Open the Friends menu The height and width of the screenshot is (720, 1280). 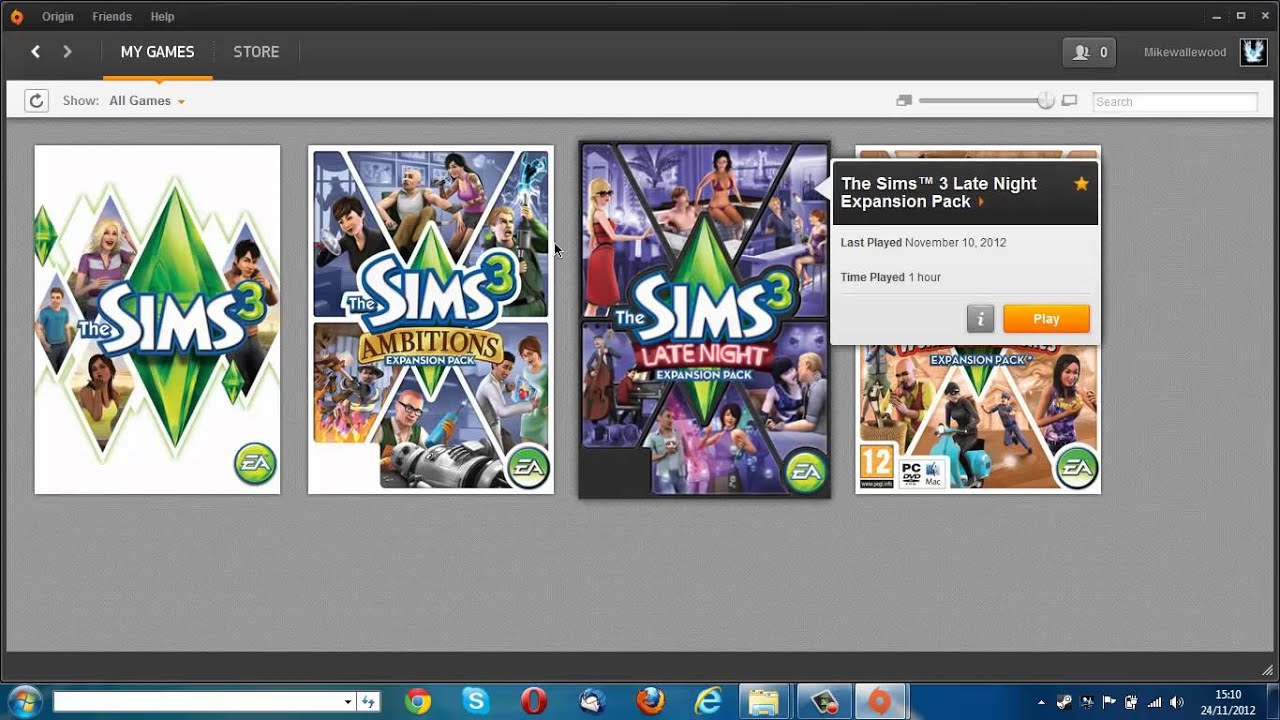(112, 17)
